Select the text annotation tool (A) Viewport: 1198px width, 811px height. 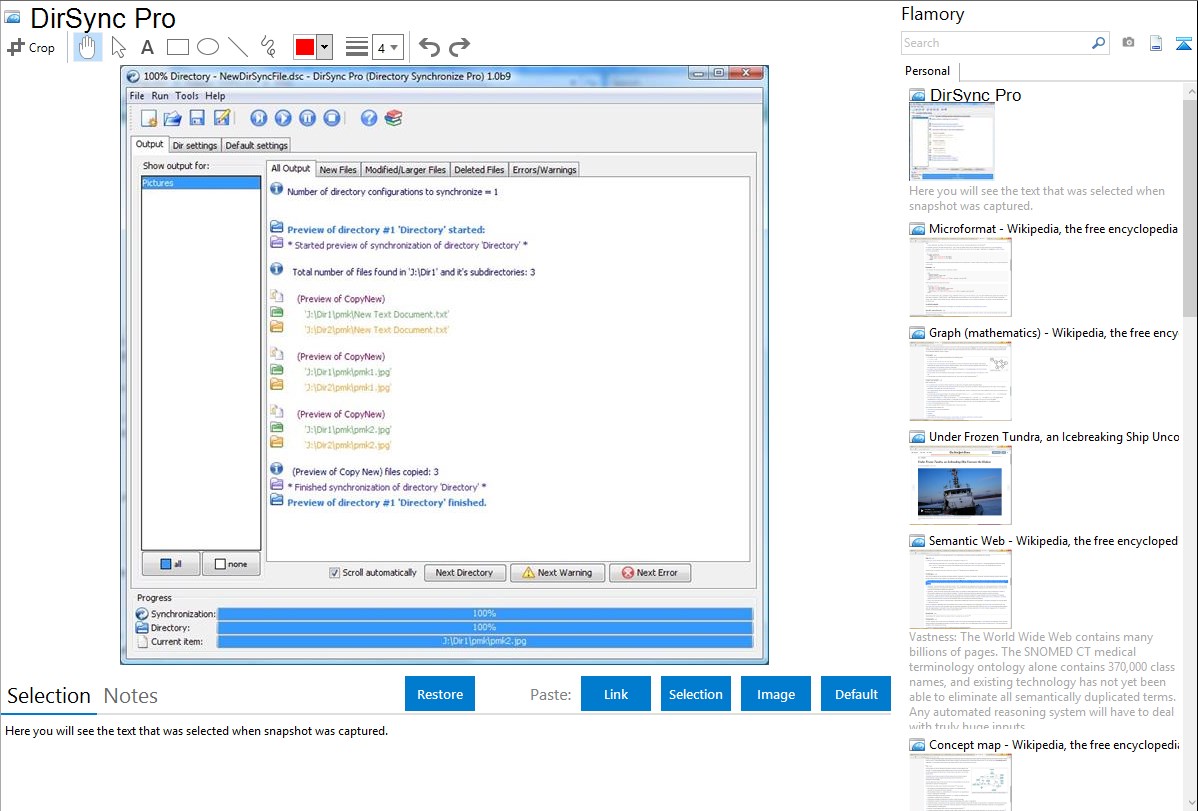tap(147, 47)
